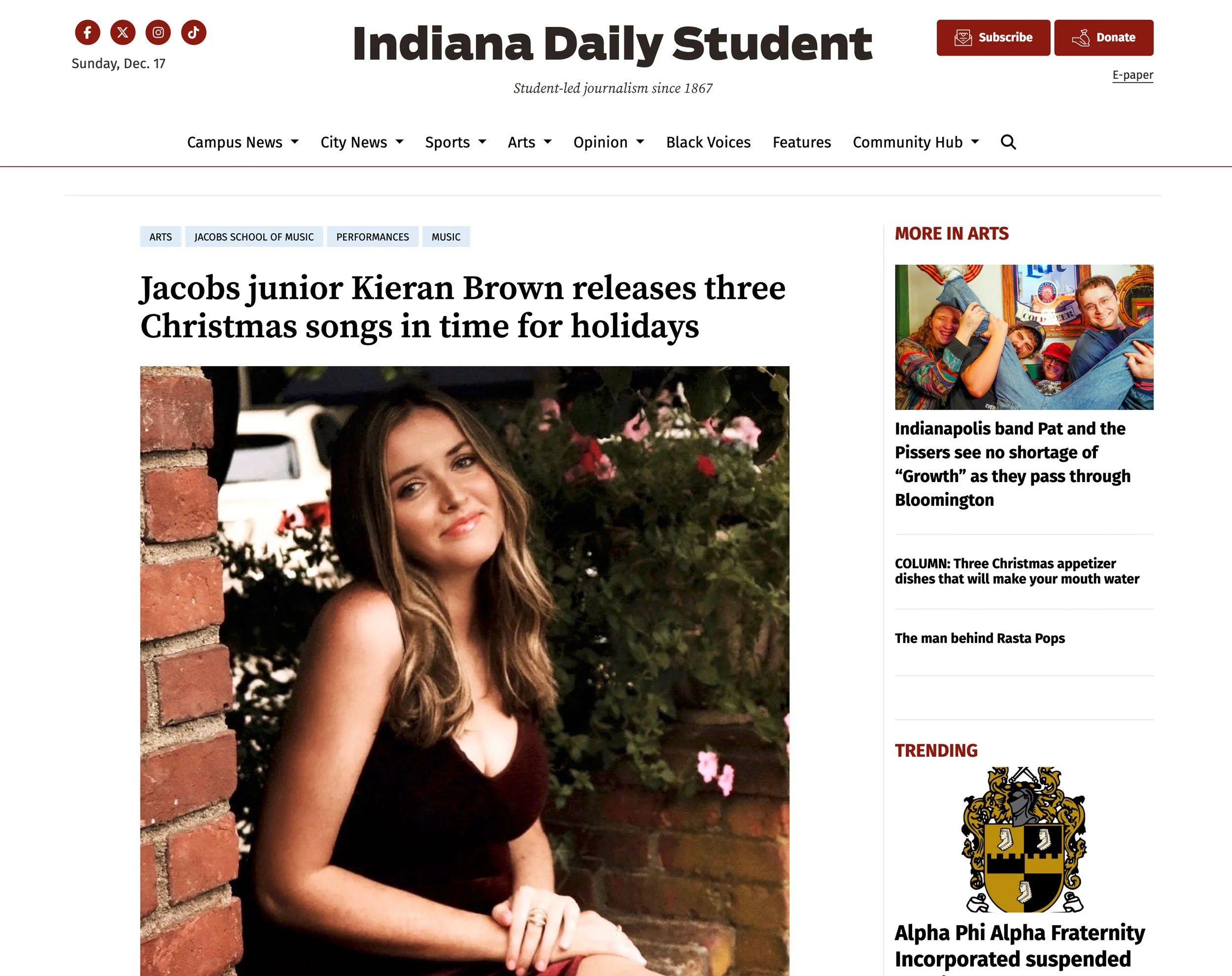The image size is (1232, 976).
Task: Open the Black Voices section
Action: coord(708,142)
